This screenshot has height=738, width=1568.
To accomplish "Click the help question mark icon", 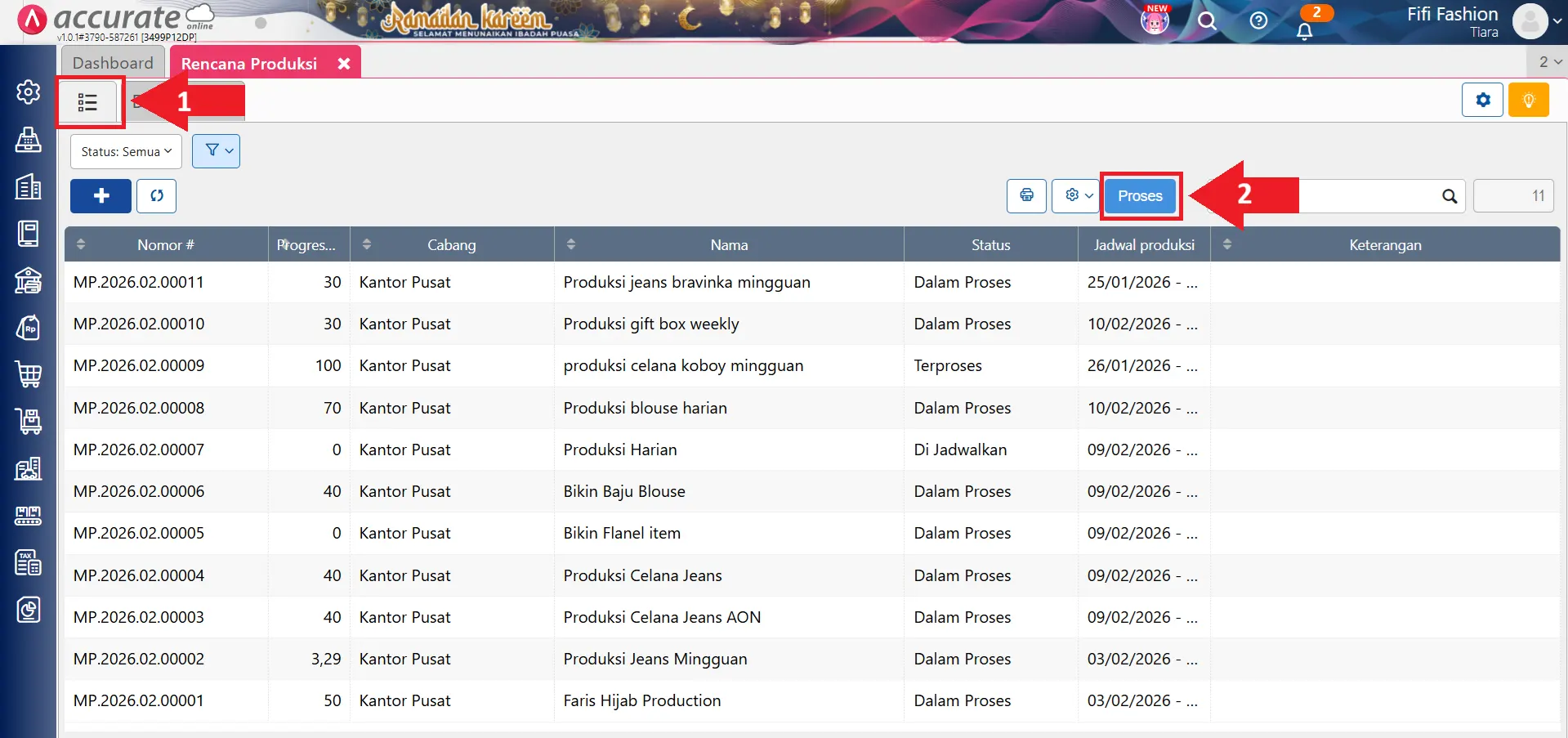I will [1258, 20].
